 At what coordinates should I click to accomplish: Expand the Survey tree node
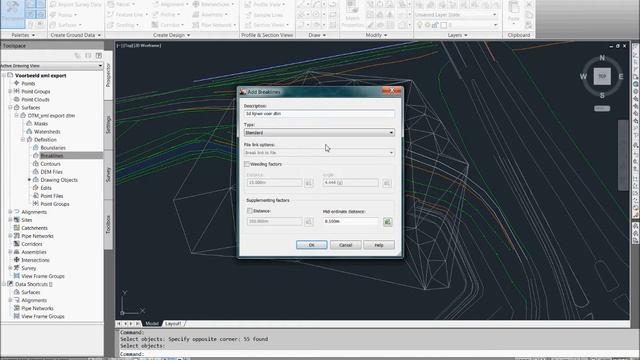pyautogui.click(x=10, y=268)
